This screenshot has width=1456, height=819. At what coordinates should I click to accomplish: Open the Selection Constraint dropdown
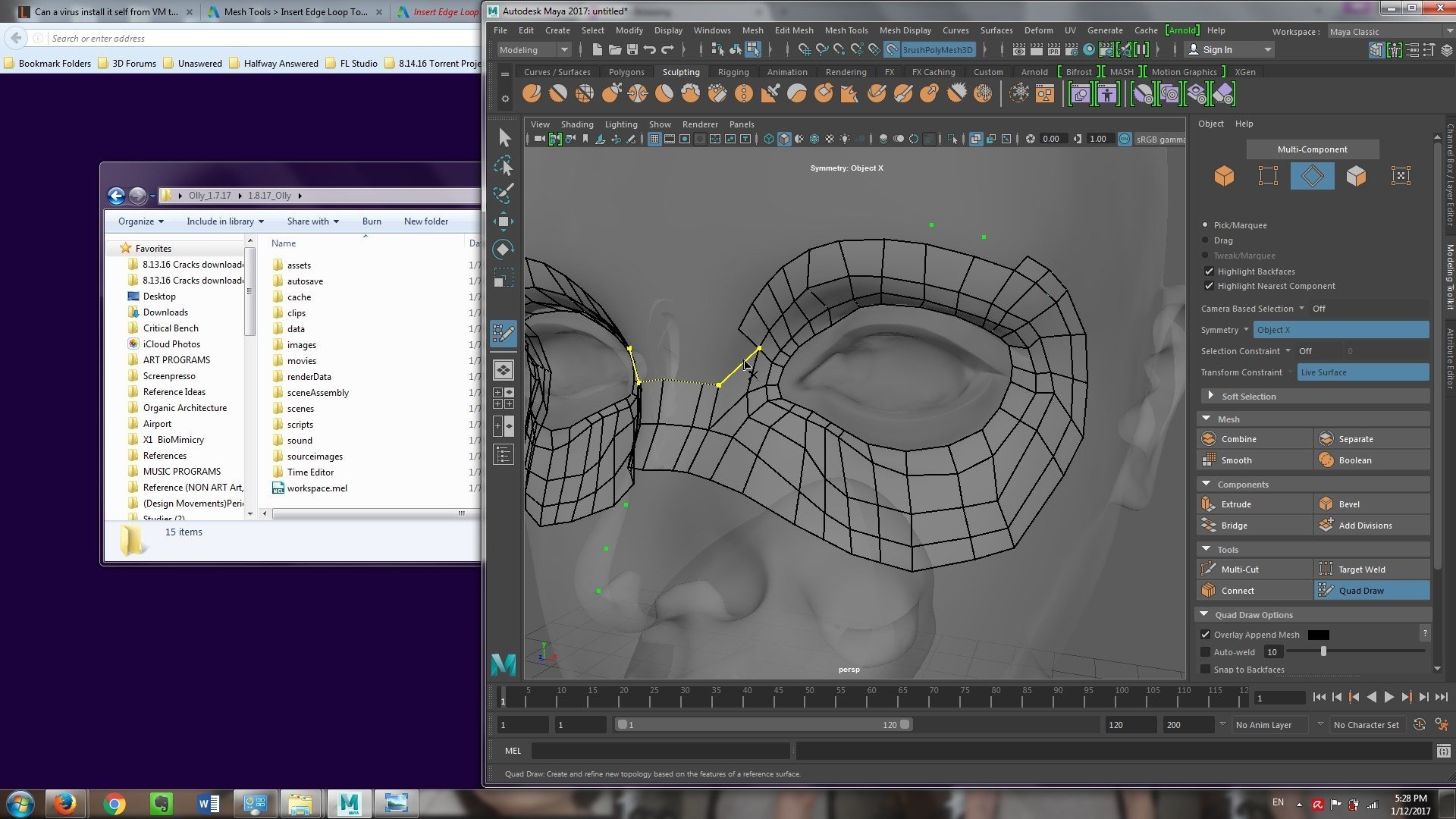1288,351
